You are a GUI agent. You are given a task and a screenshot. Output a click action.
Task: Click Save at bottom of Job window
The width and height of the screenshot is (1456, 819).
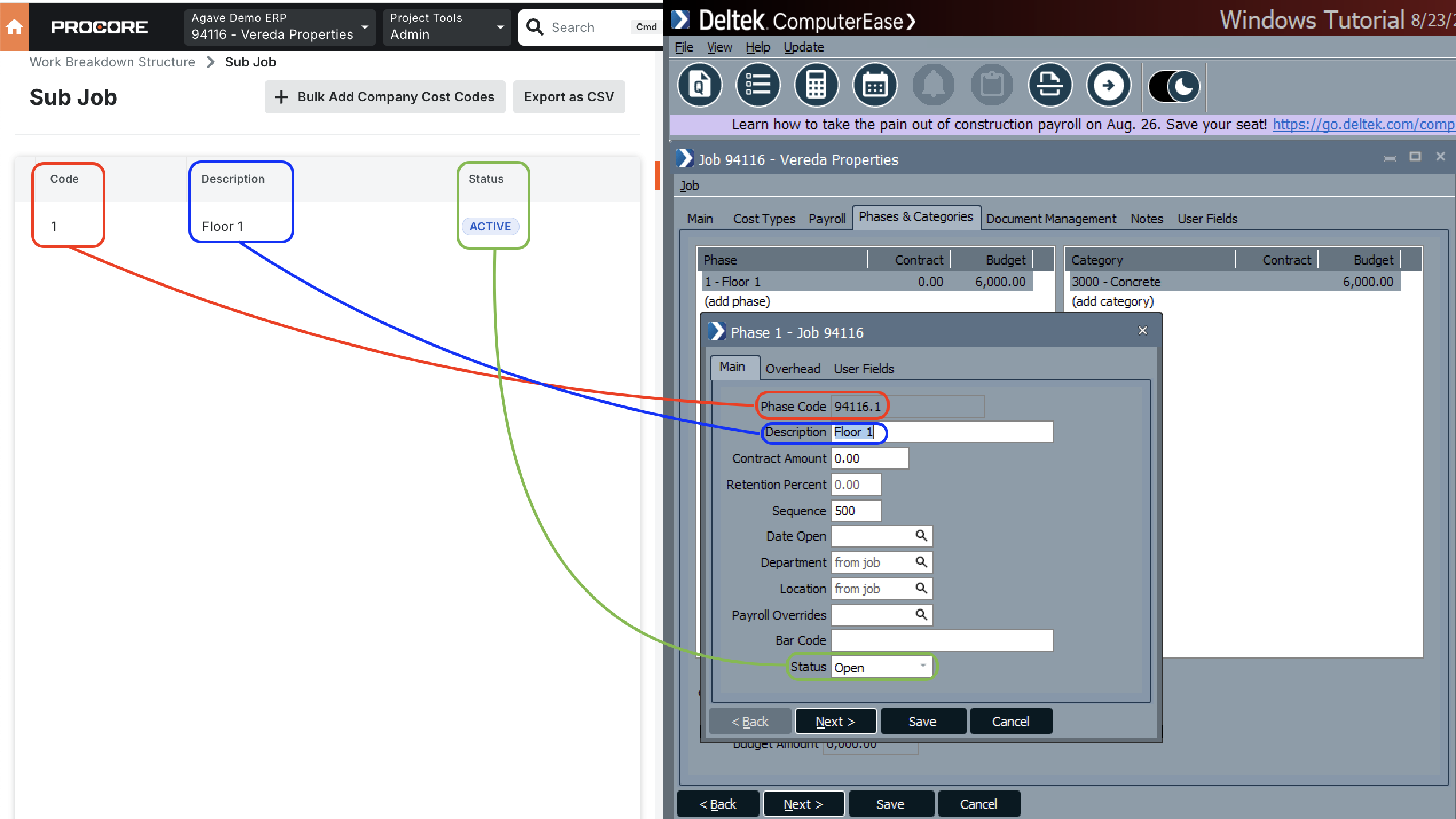coord(891,804)
